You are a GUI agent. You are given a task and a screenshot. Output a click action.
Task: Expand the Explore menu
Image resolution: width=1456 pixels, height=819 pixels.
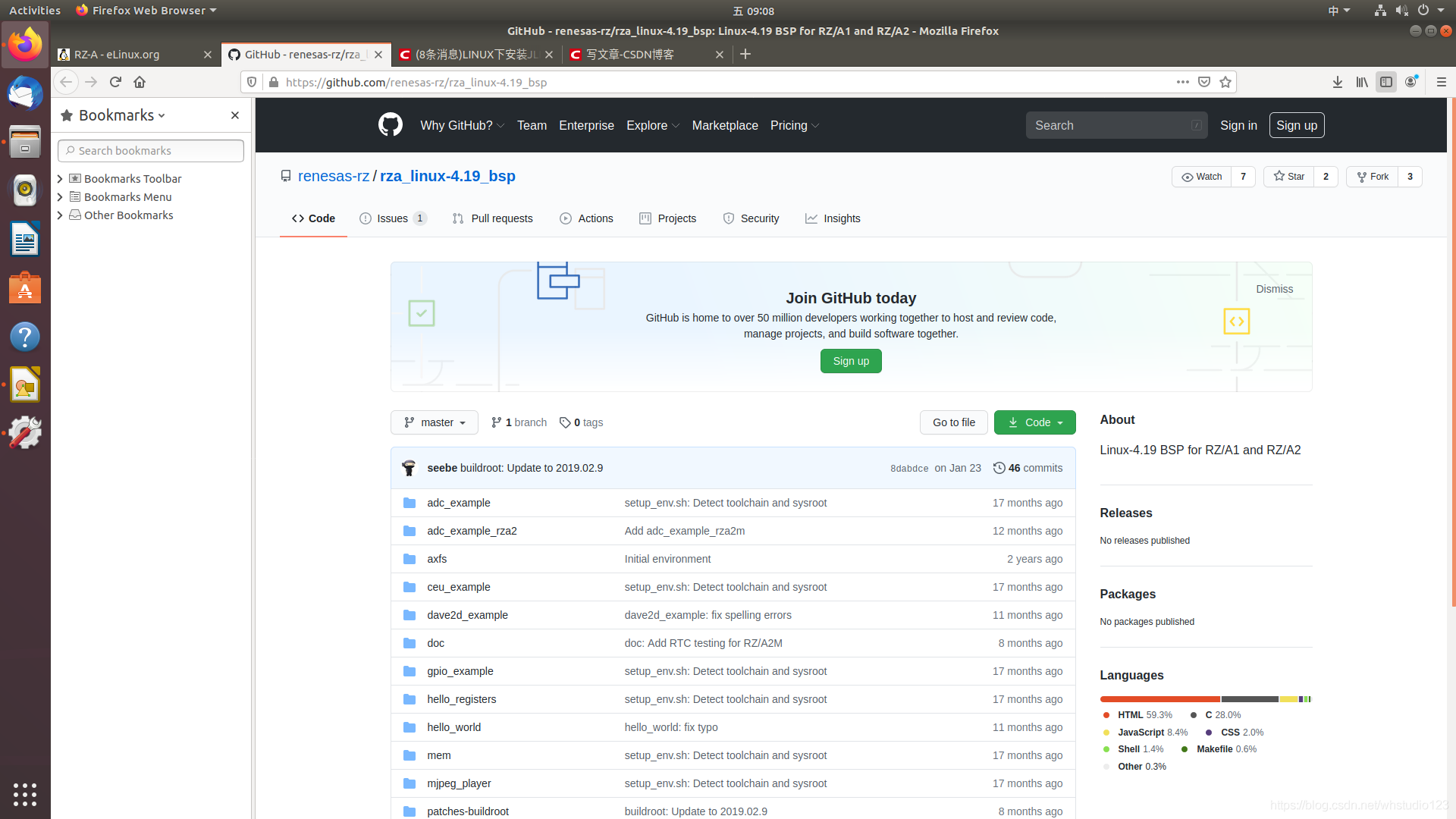653,125
